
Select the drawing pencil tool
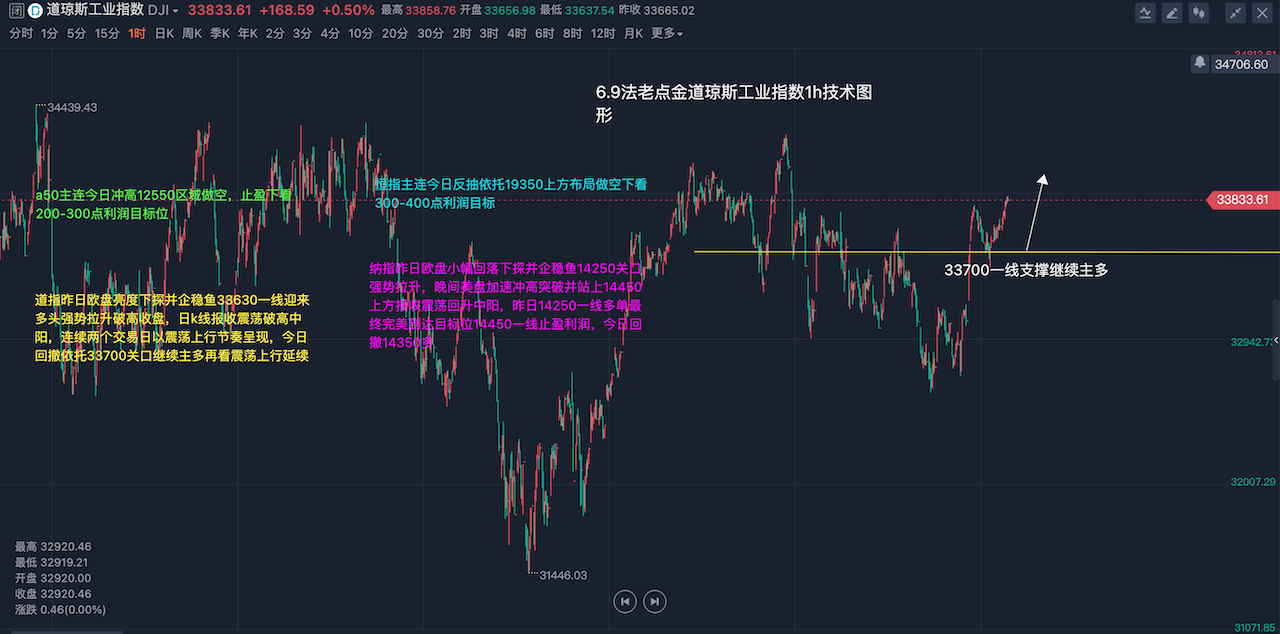pos(1172,13)
